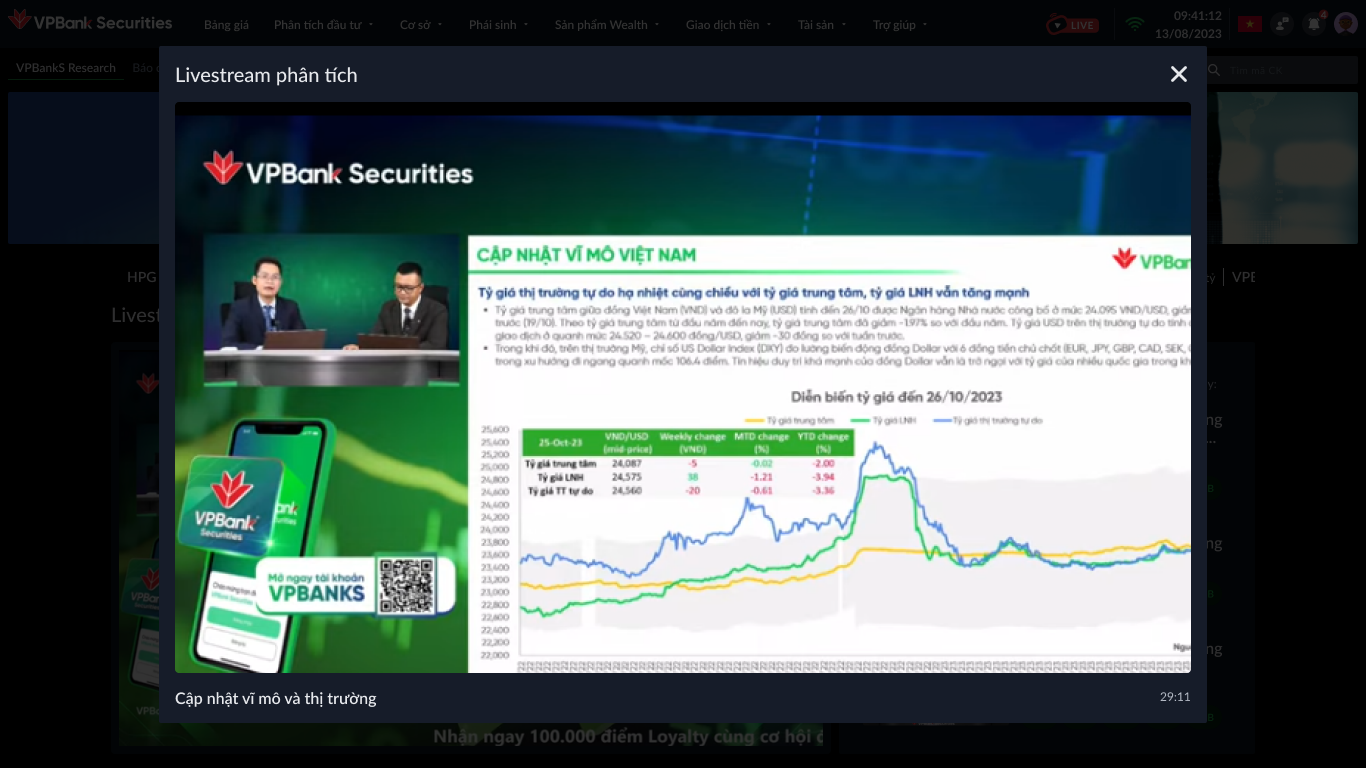Open the Sản phẩm Wealth dropdown
Image resolution: width=1366 pixels, height=768 pixels.
click(x=603, y=25)
